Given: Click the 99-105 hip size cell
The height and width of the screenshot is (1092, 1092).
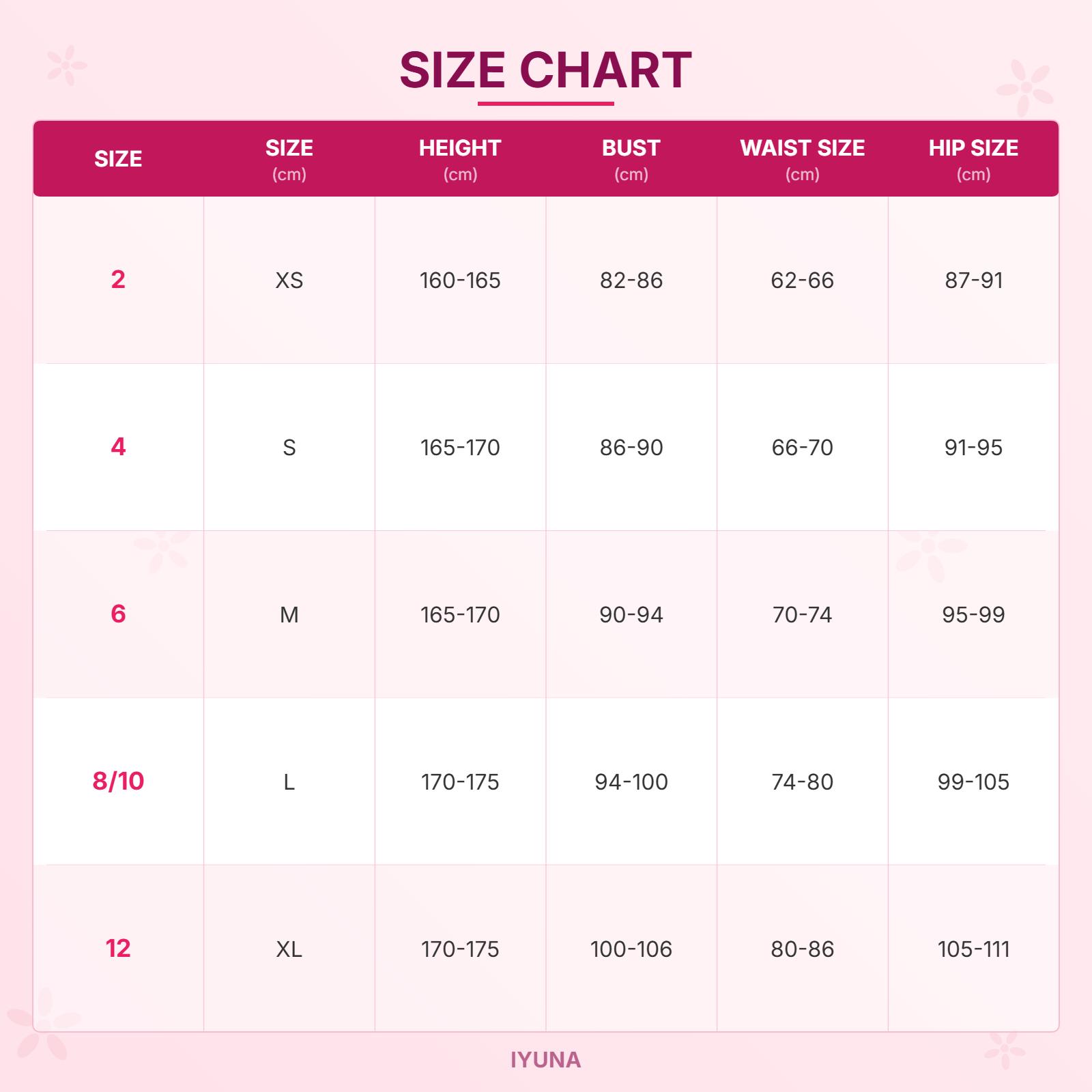Looking at the screenshot, I should [973, 781].
